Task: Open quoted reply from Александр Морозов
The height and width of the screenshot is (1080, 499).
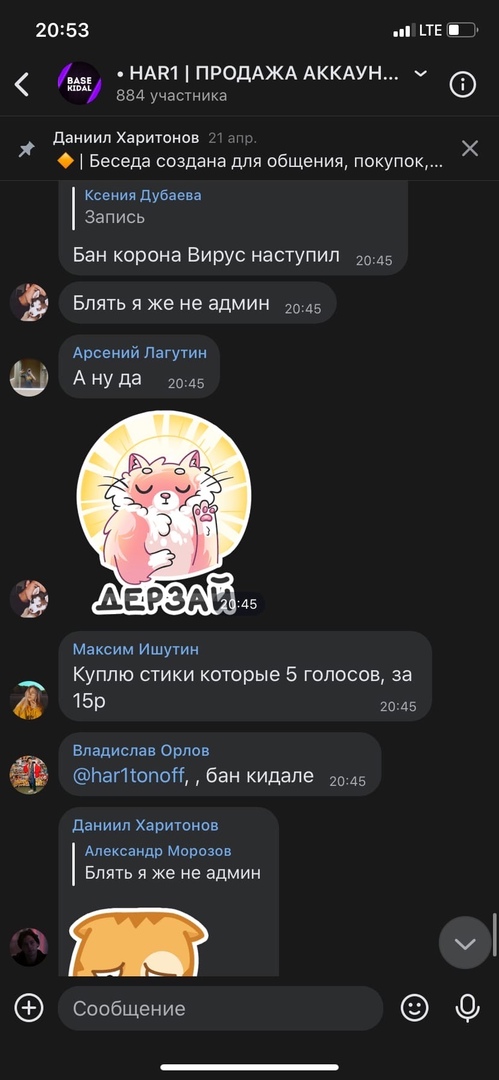Action: point(172,862)
